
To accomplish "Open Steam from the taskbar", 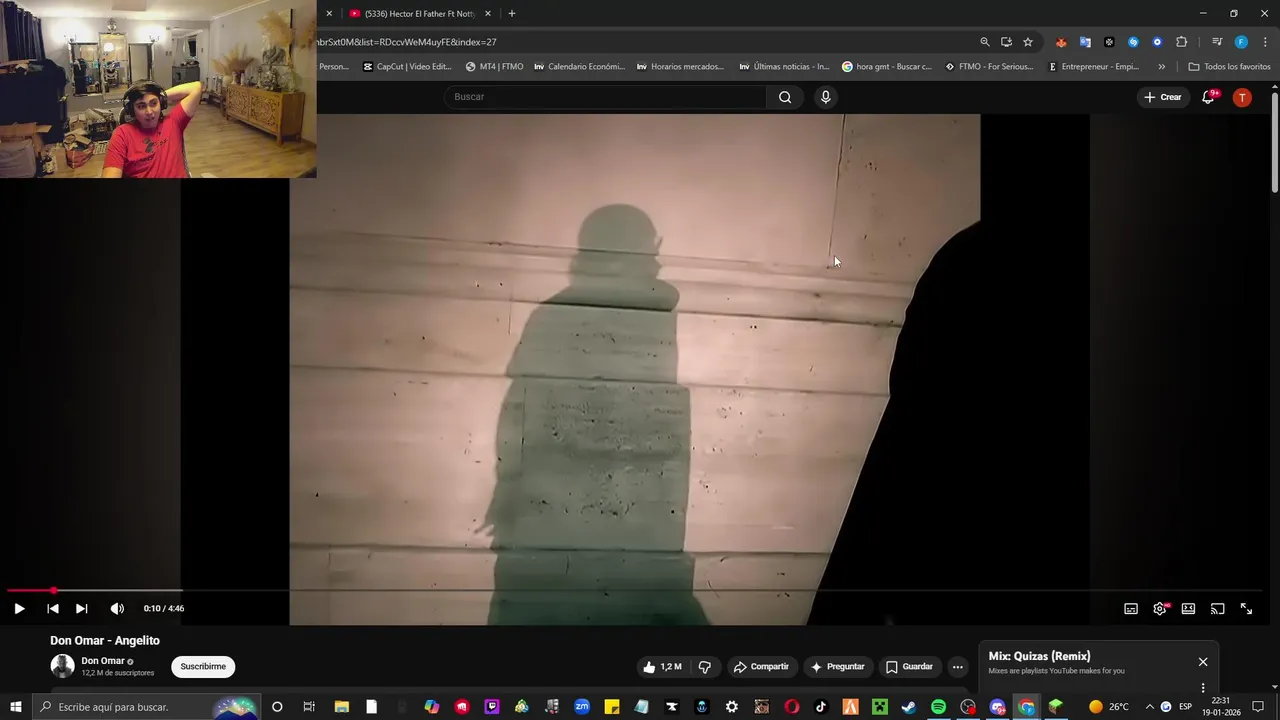I will pos(908,707).
